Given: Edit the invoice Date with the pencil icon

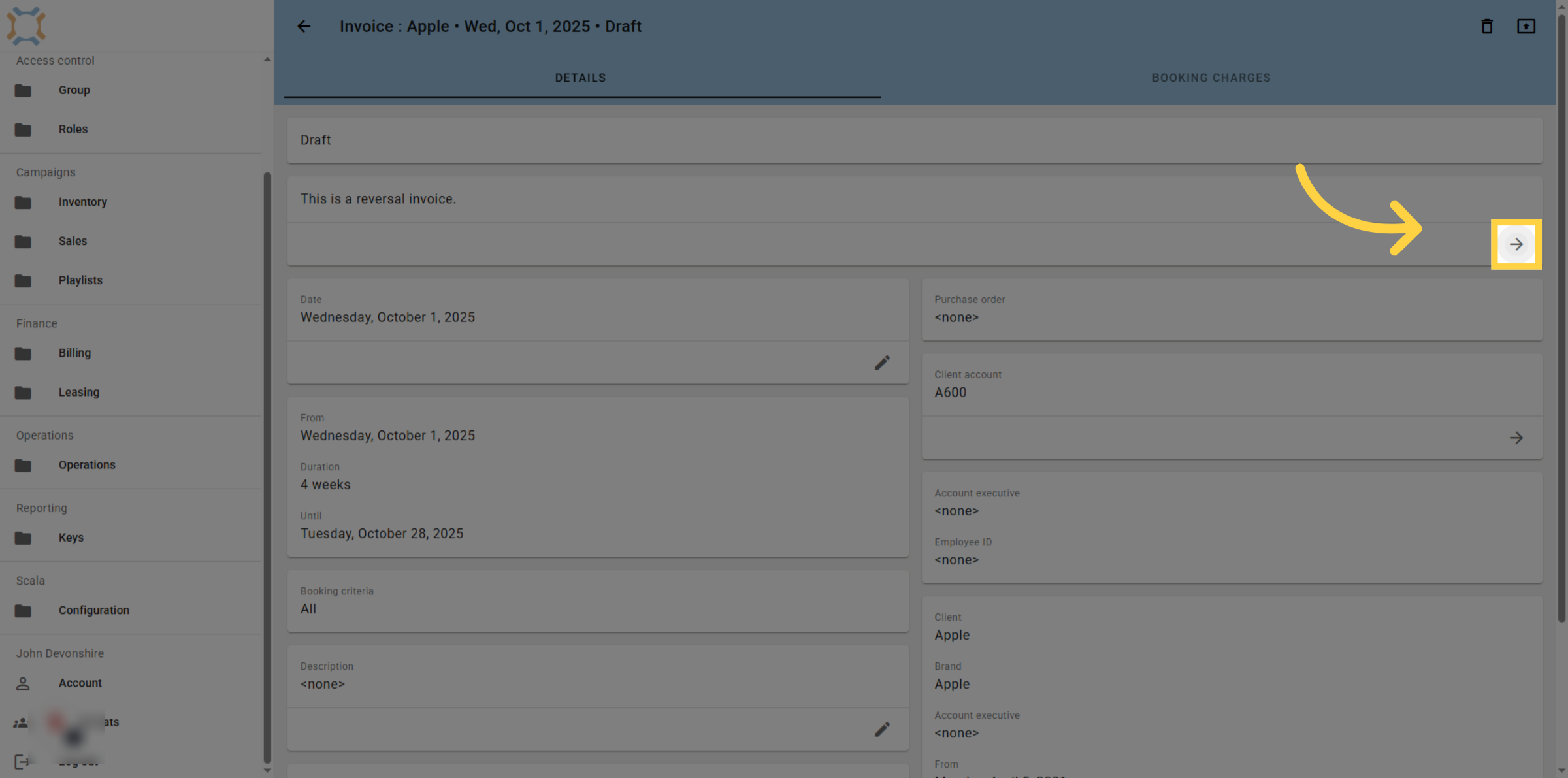Looking at the screenshot, I should pos(882,363).
